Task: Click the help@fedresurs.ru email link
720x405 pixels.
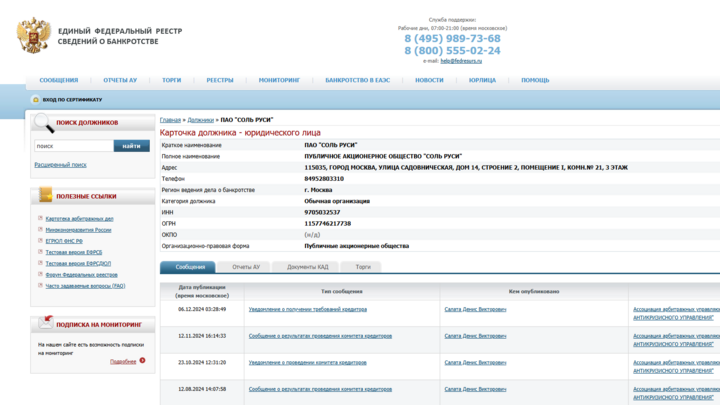Action: [x=461, y=61]
